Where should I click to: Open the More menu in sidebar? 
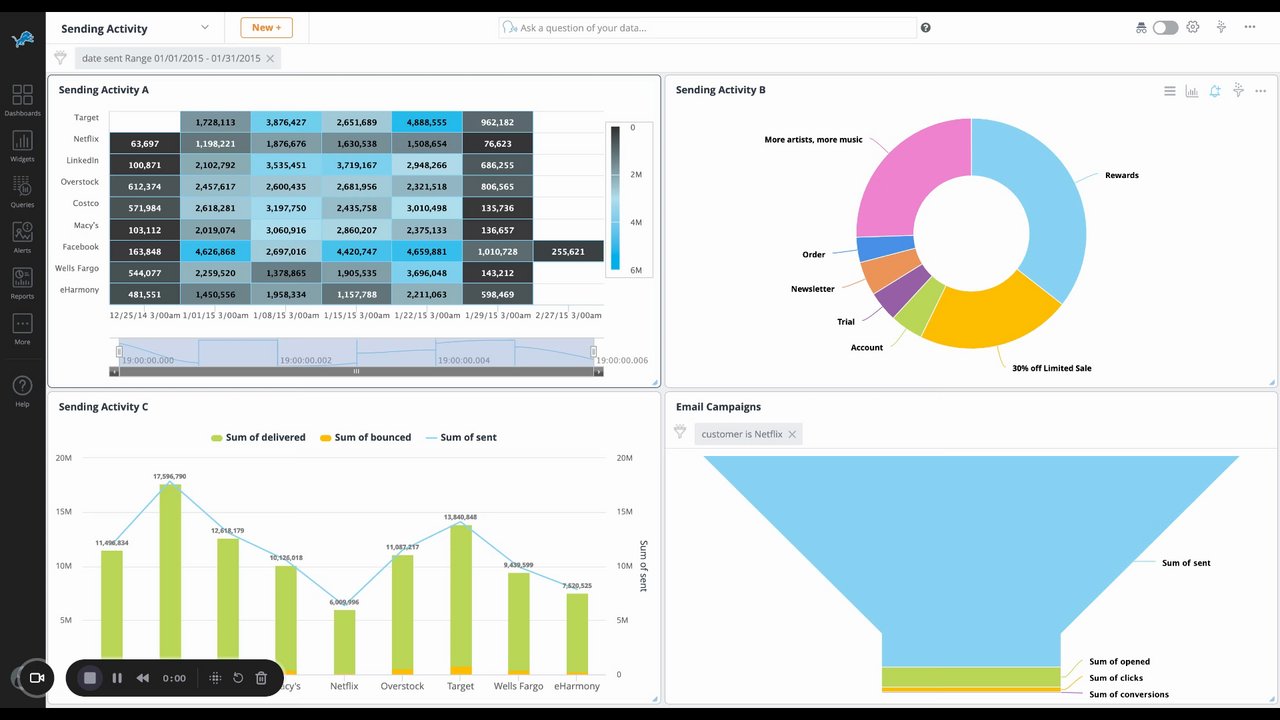pos(22,330)
